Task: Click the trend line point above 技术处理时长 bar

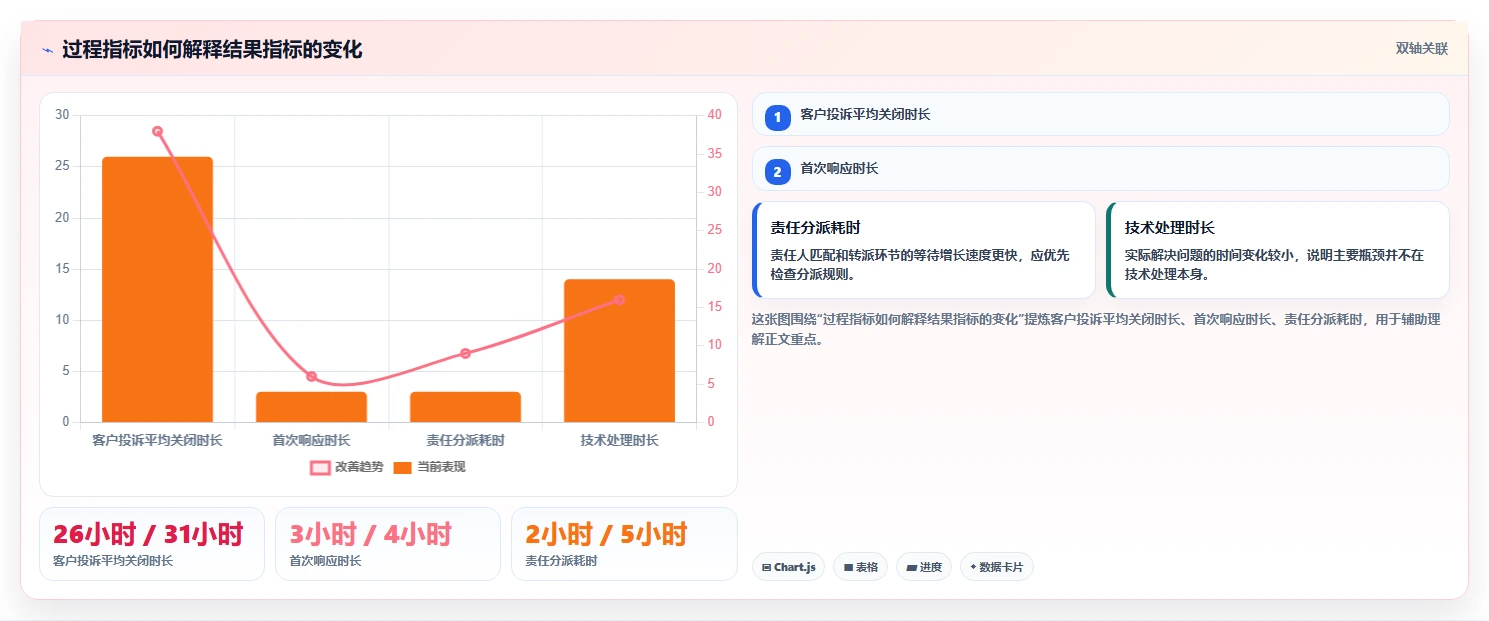Action: click(619, 300)
